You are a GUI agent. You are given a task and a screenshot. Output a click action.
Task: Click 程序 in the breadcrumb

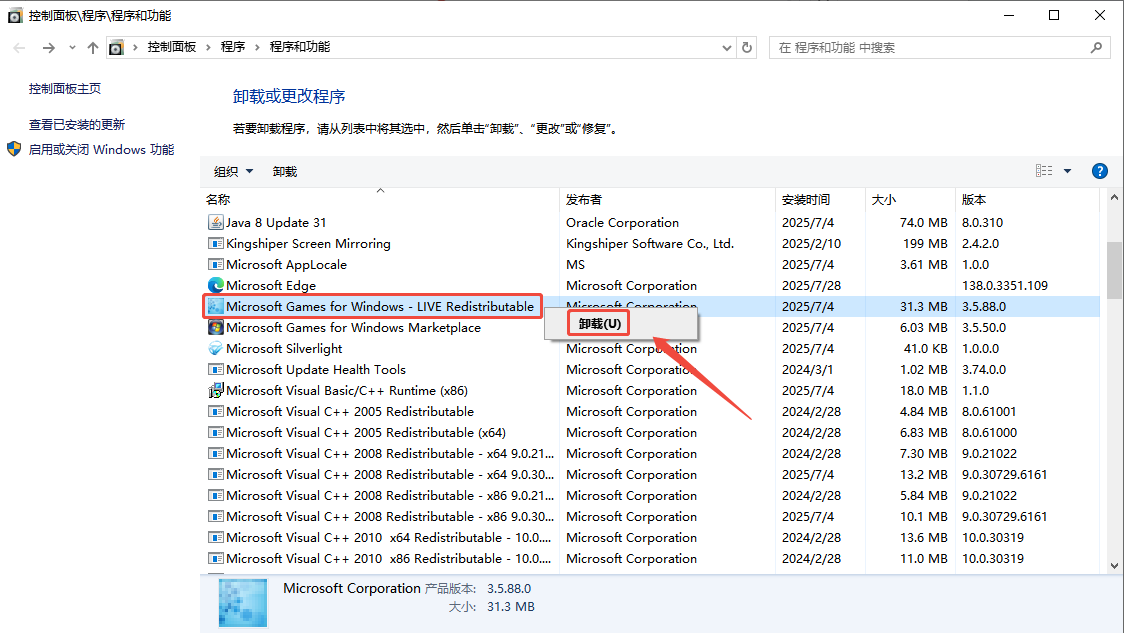click(233, 47)
